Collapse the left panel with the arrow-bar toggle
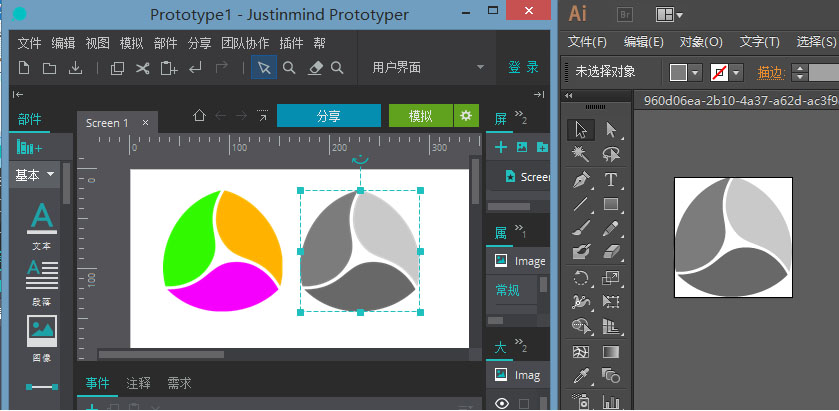The width and height of the screenshot is (839, 411). [18, 95]
